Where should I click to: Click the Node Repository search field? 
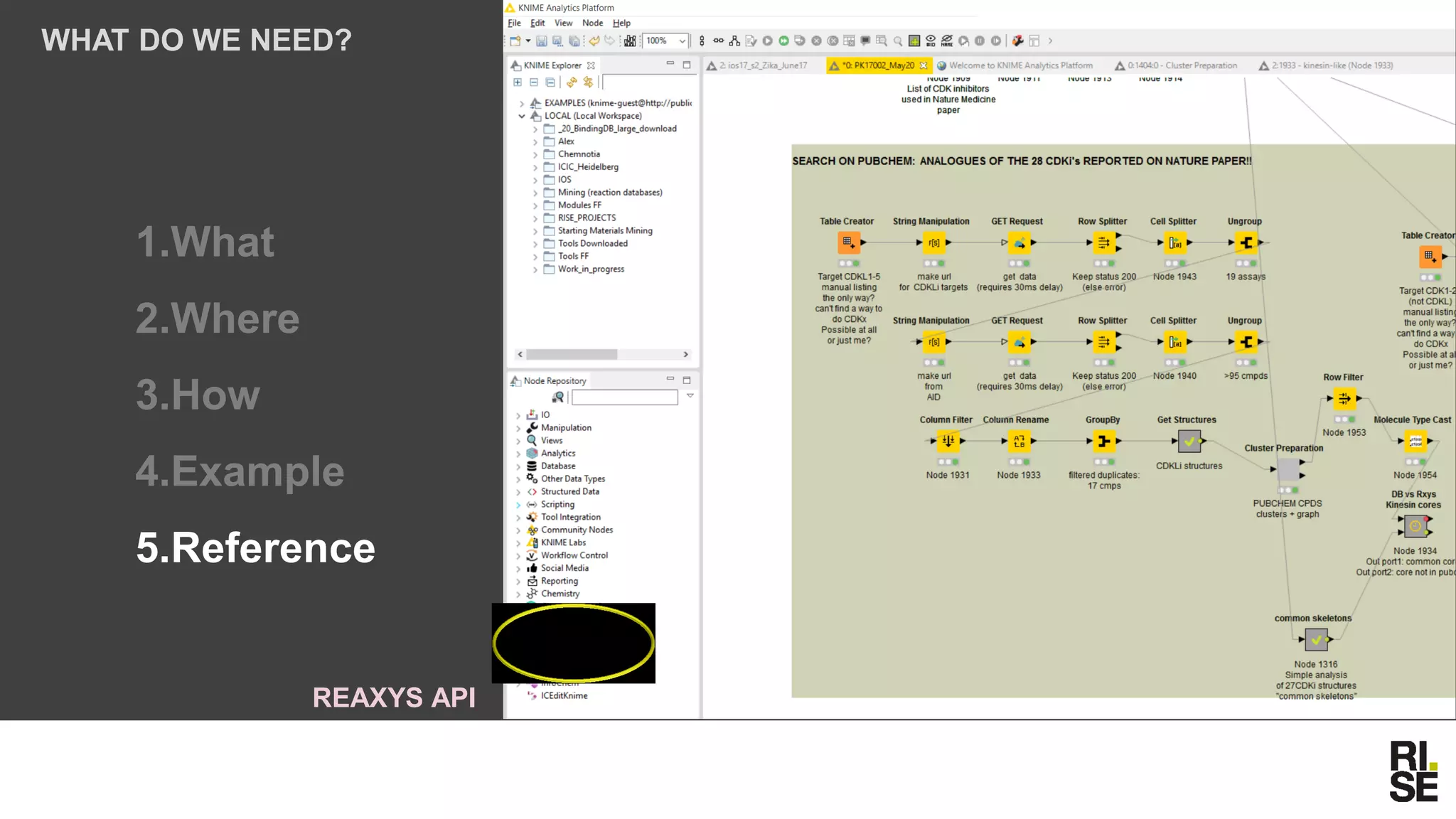tap(625, 397)
